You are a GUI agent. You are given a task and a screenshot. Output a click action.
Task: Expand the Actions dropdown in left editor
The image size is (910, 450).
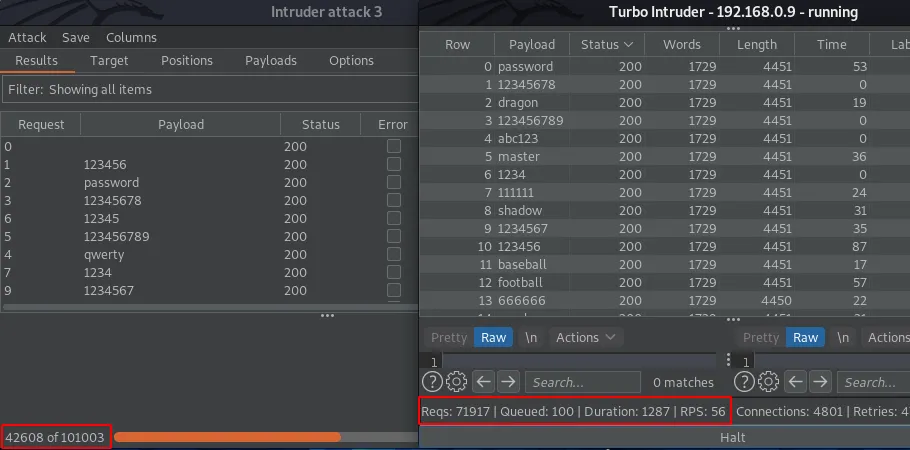pyautogui.click(x=585, y=338)
